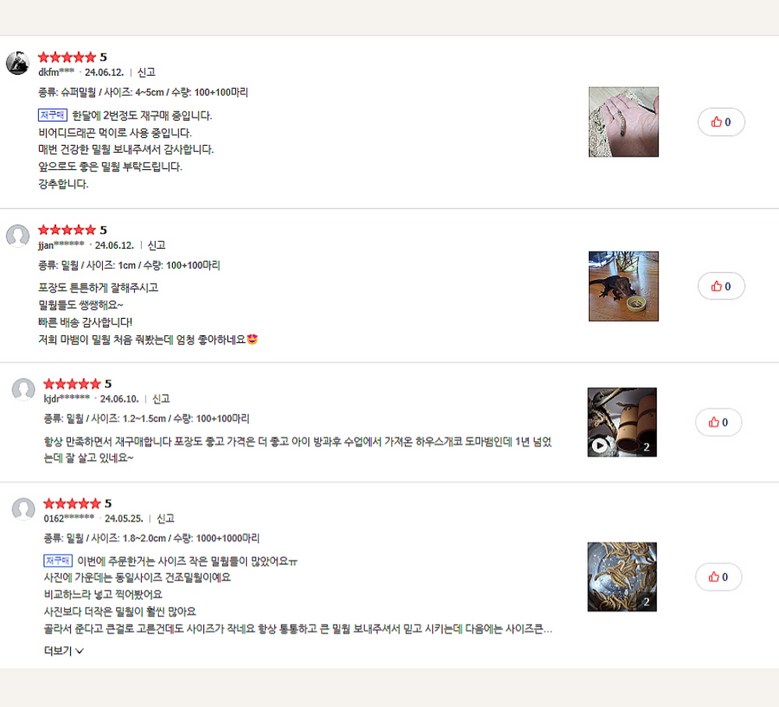This screenshot has height=707, width=779.
Task: Open hand holding superworm photo
Action: [623, 122]
